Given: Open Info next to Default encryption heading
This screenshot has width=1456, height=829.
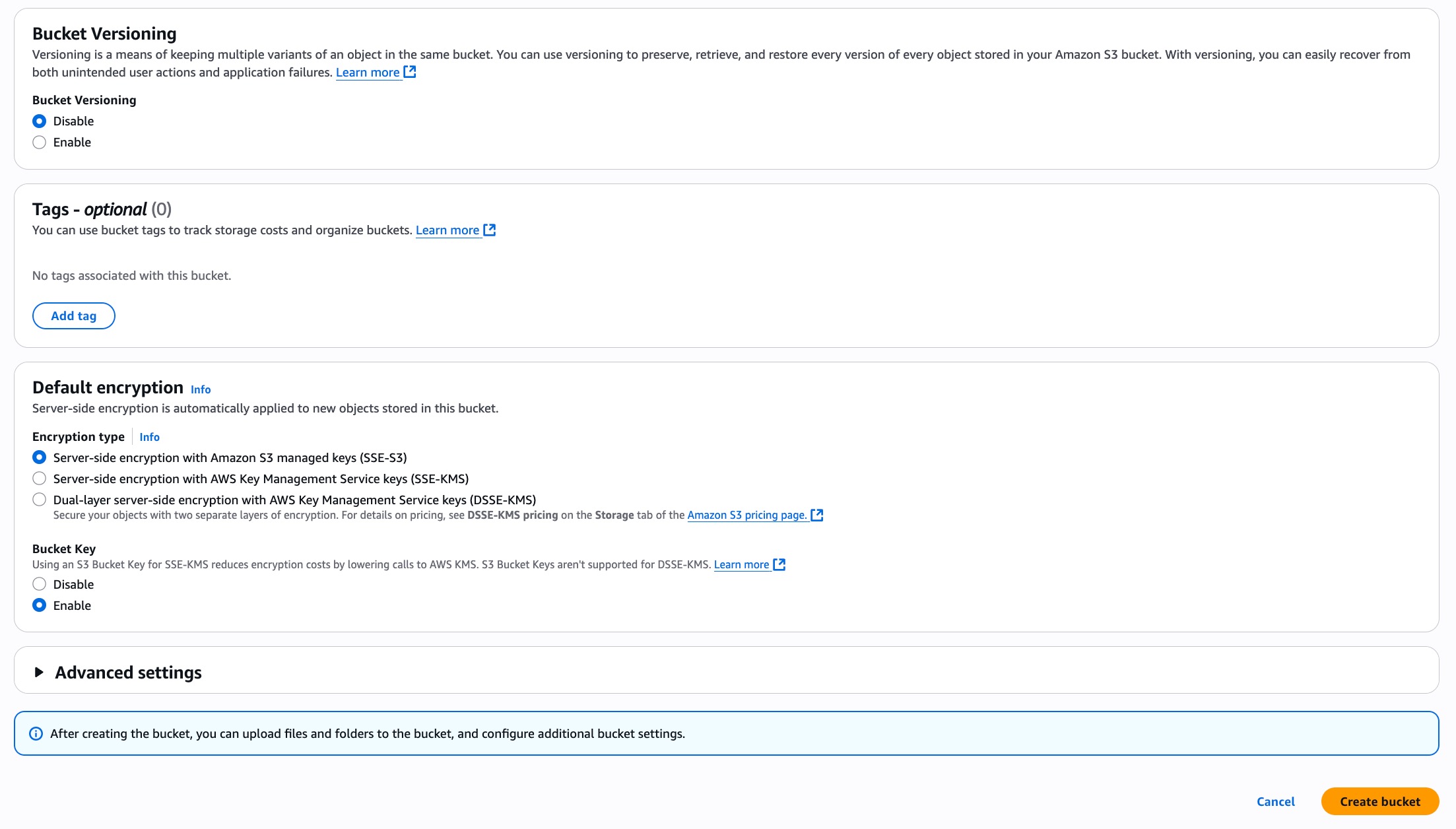Looking at the screenshot, I should pyautogui.click(x=200, y=389).
